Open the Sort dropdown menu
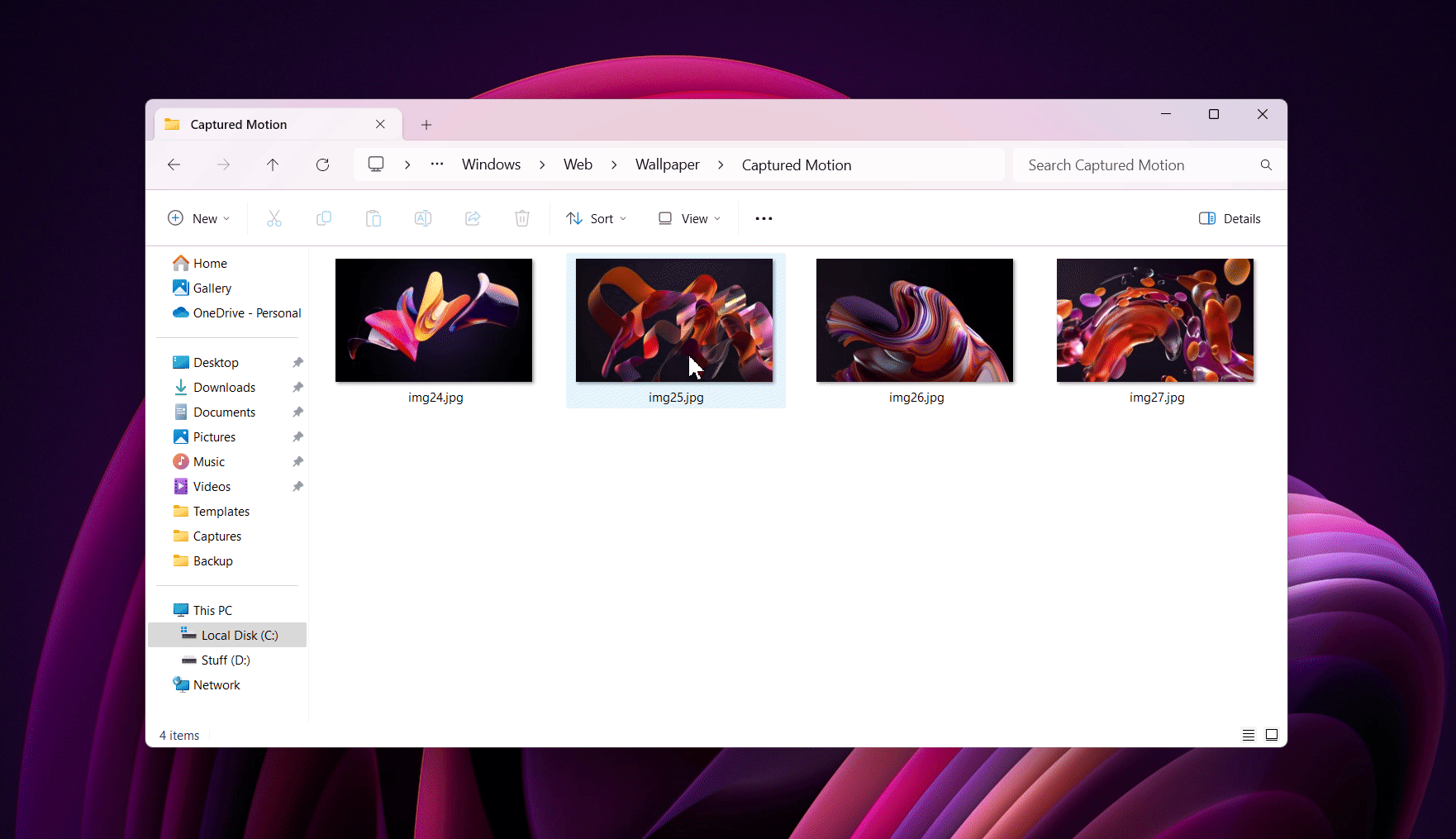 [596, 218]
